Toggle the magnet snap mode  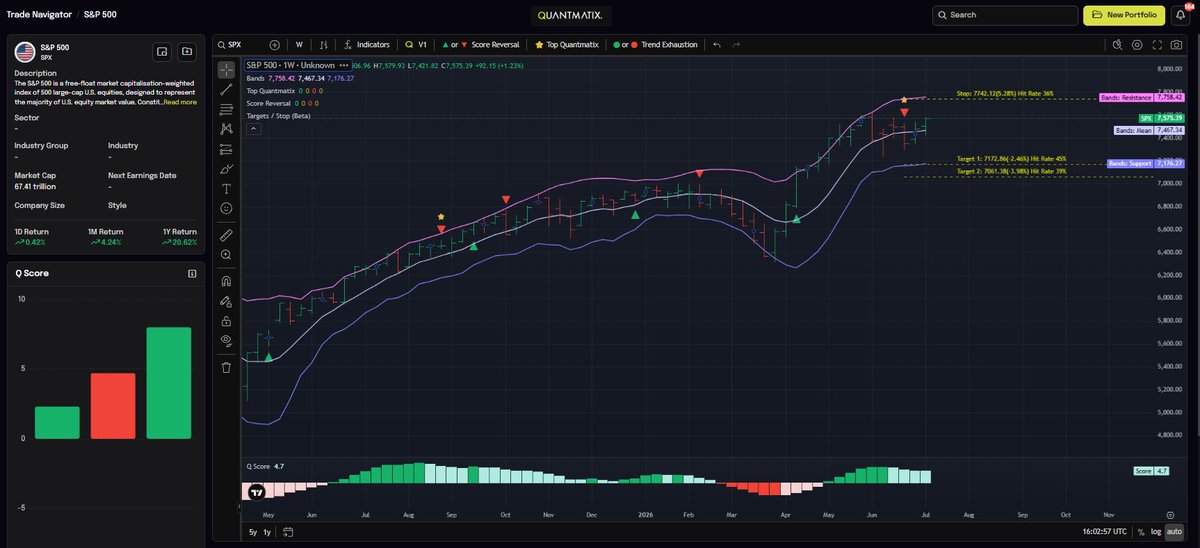pyautogui.click(x=226, y=281)
